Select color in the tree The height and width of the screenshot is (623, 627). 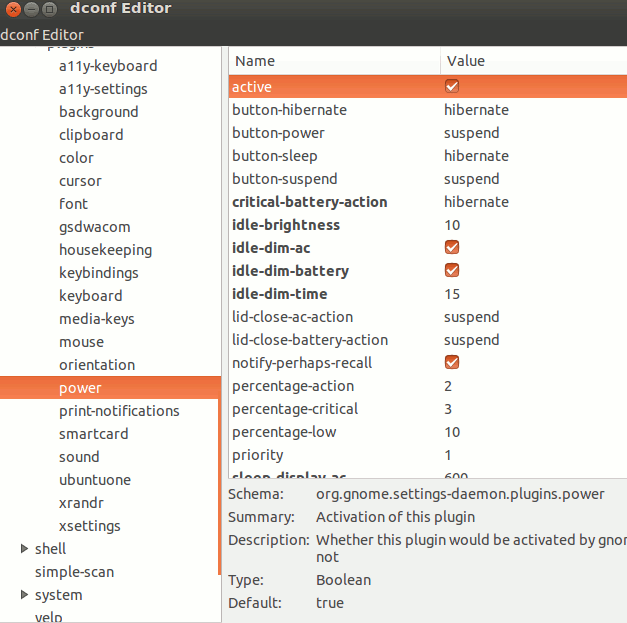point(76,158)
